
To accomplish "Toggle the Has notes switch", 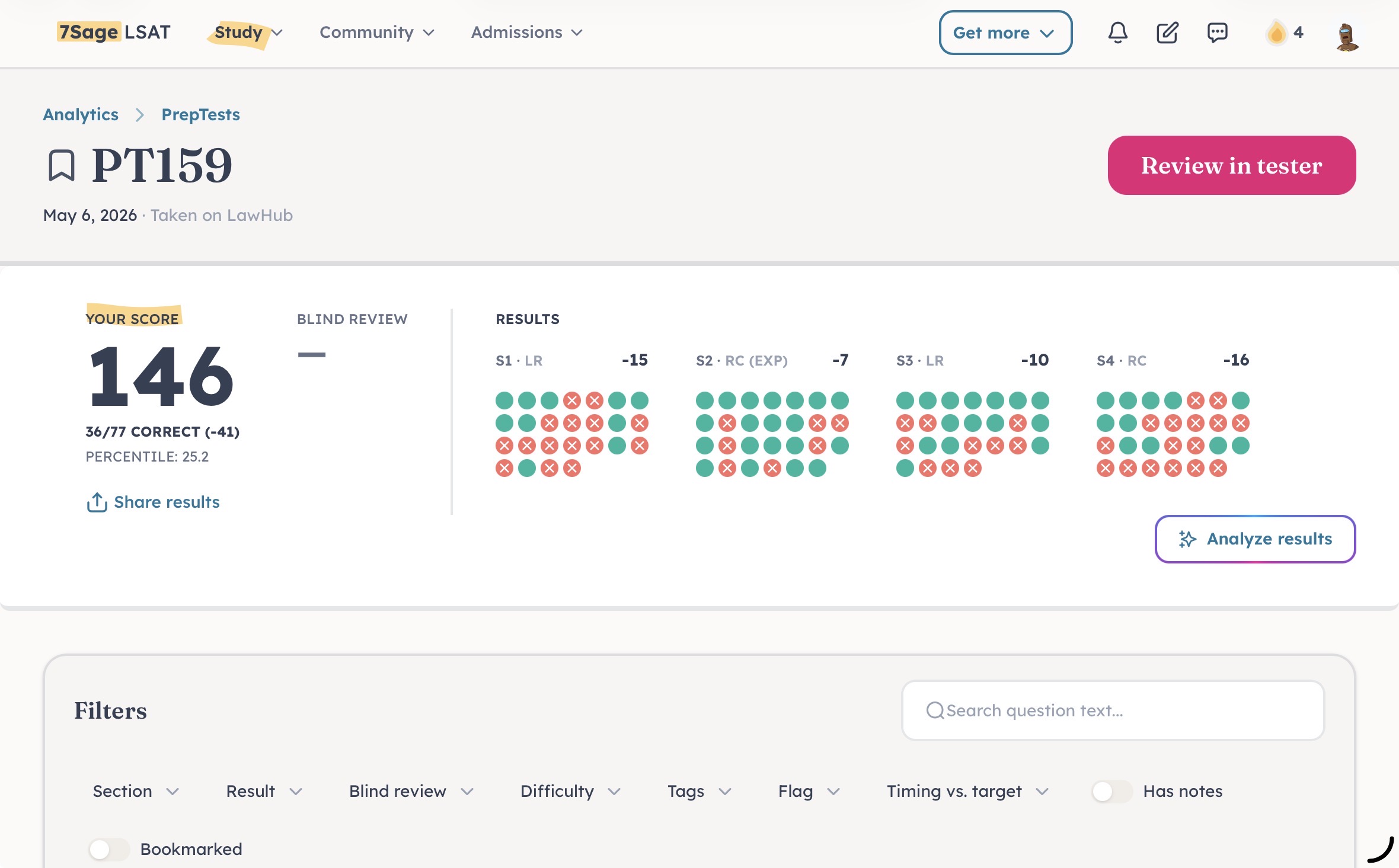I will 1111,792.
